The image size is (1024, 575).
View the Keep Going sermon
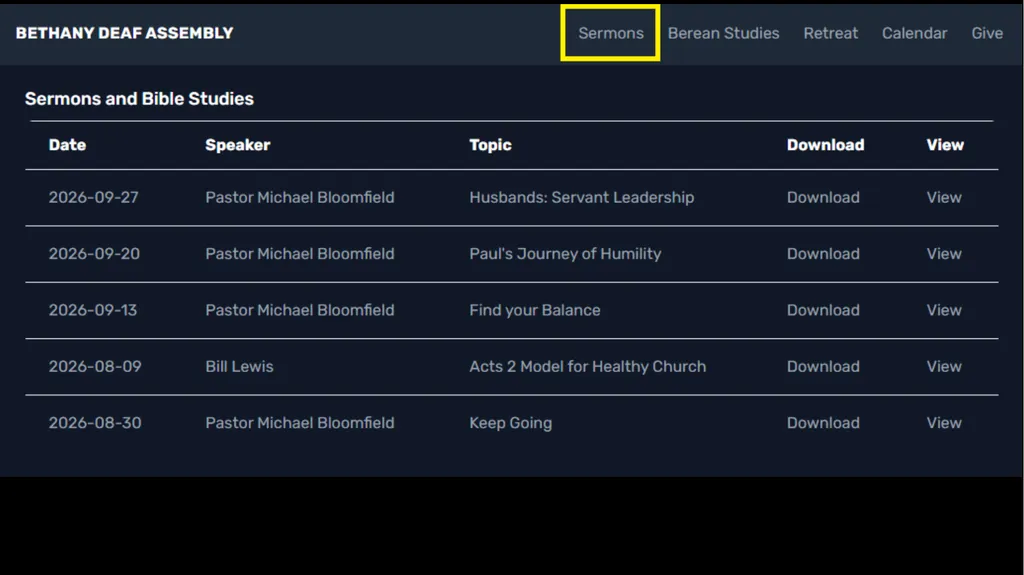point(944,423)
